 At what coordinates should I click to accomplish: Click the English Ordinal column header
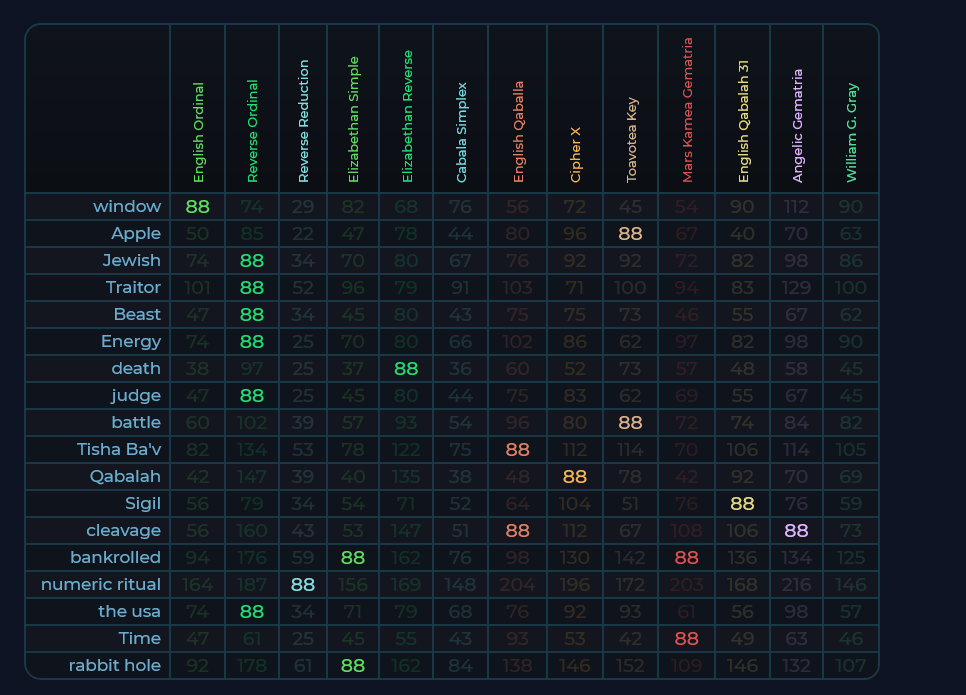[x=198, y=133]
